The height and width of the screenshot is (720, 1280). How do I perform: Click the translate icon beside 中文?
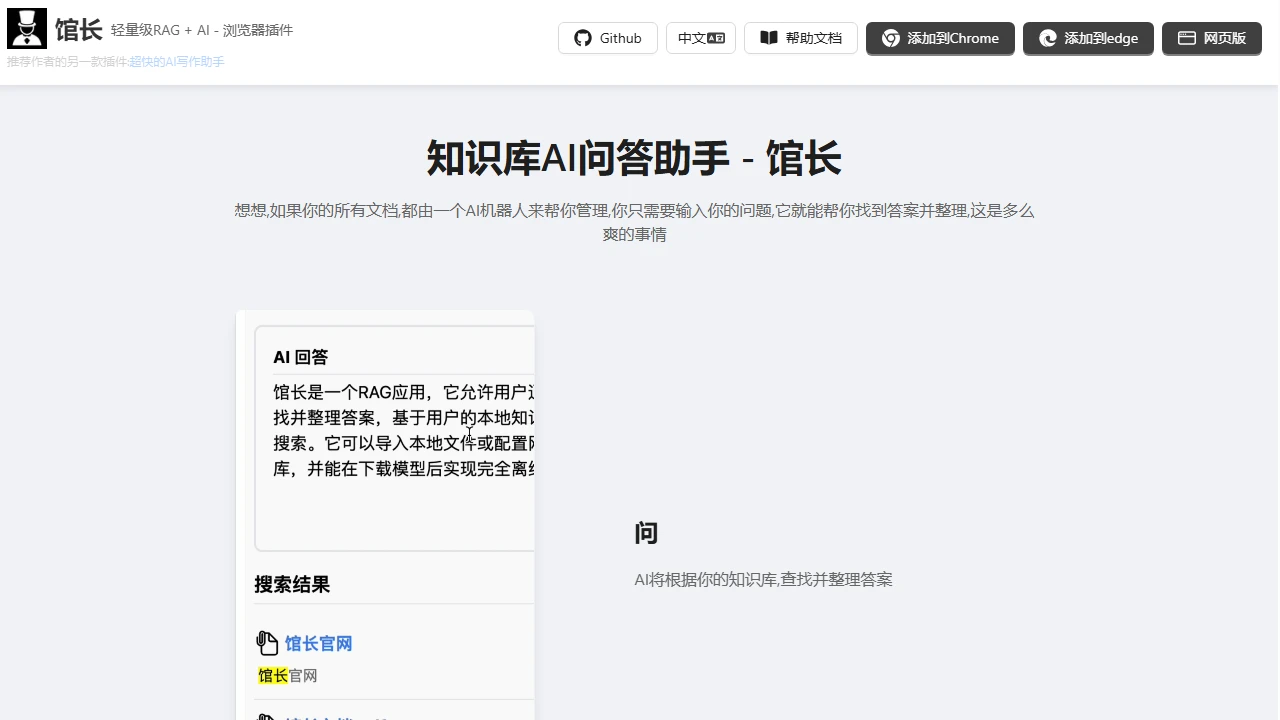[716, 38]
